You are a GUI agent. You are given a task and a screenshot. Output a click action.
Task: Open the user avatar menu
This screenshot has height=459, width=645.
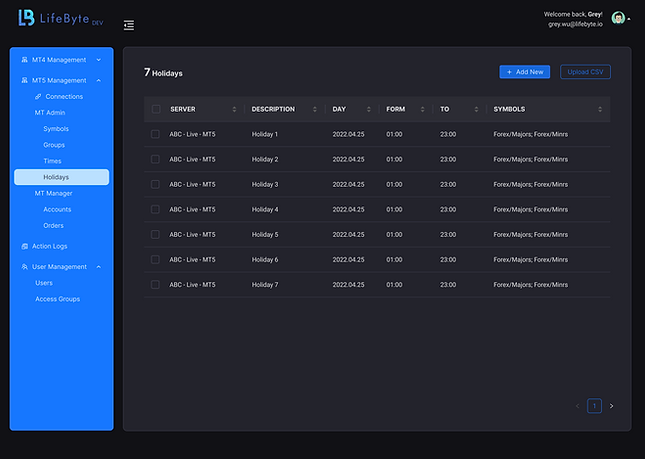[x=618, y=18]
